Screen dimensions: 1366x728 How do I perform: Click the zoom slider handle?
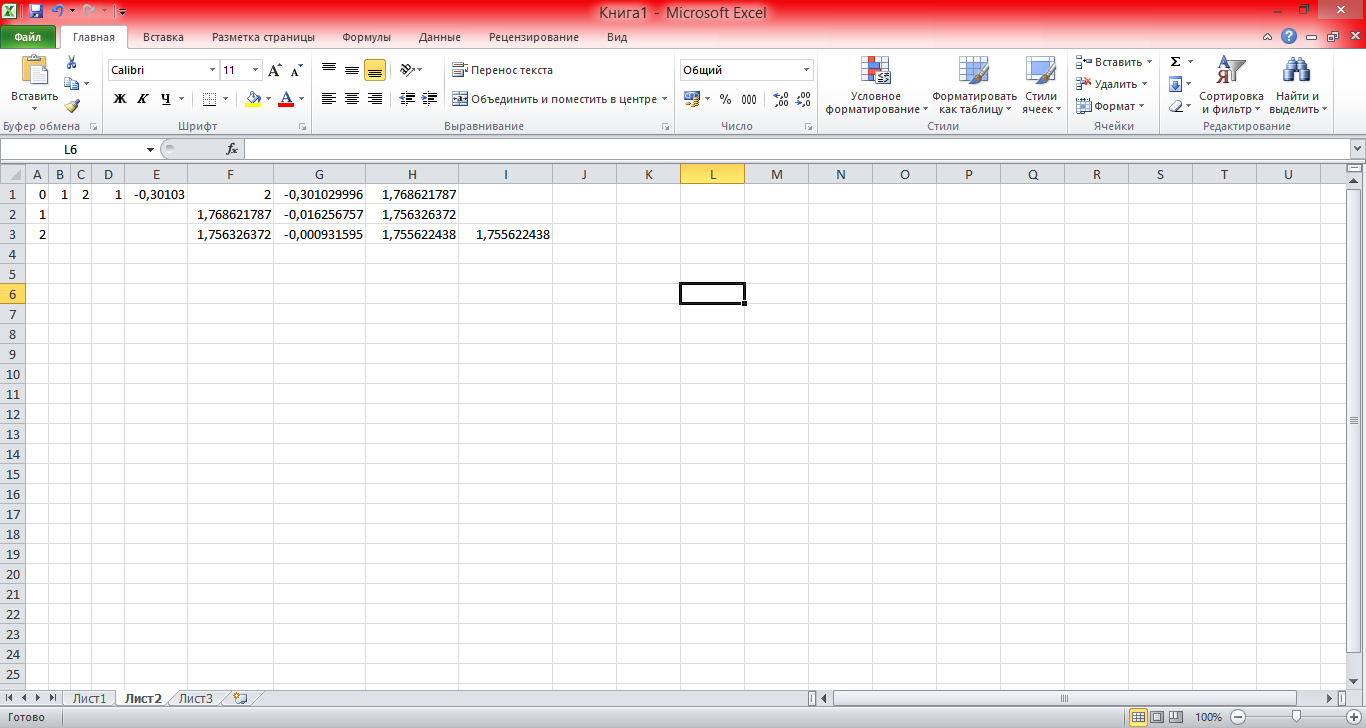coord(1296,717)
